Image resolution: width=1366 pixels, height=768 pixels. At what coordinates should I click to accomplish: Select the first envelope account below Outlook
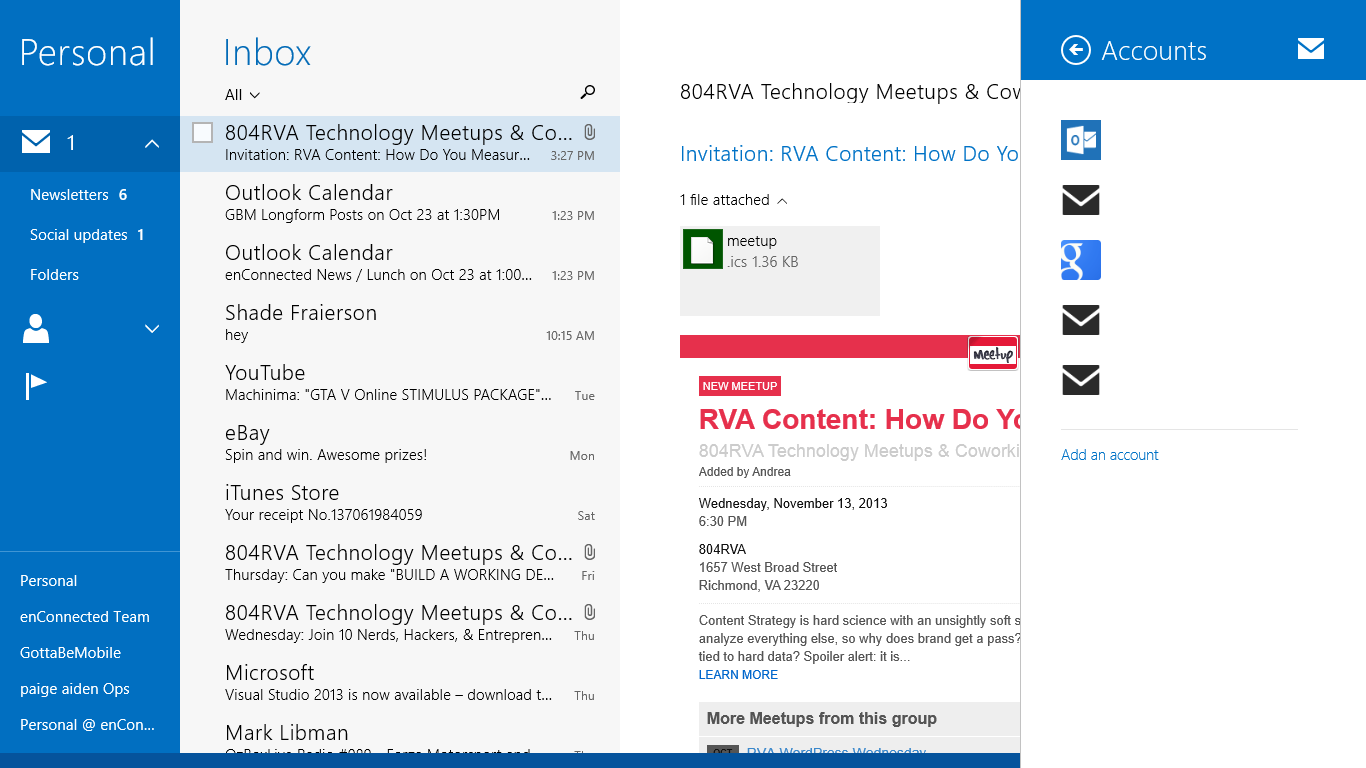click(x=1081, y=200)
